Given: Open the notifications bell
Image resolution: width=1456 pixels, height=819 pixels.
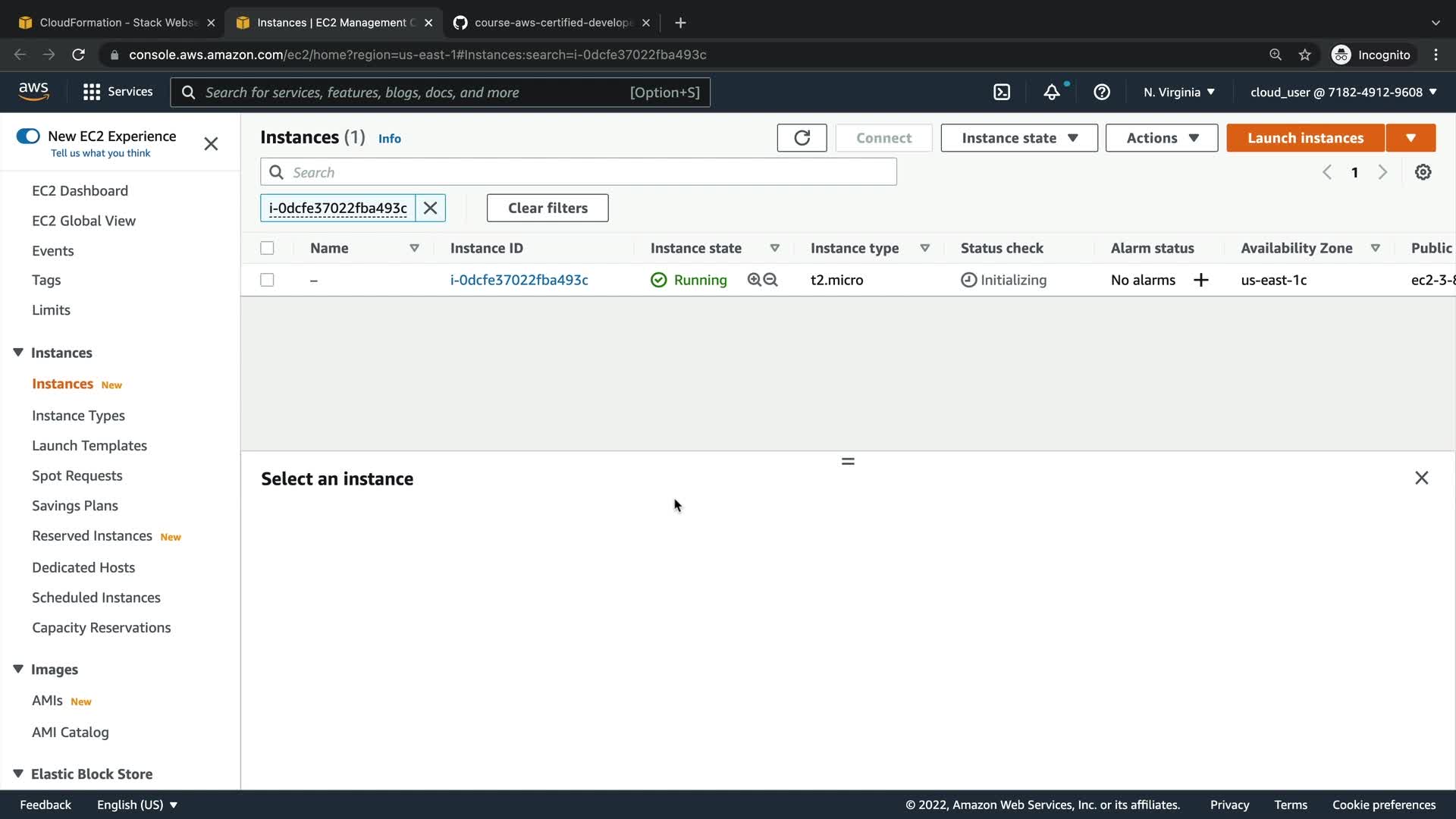Looking at the screenshot, I should click(1052, 92).
